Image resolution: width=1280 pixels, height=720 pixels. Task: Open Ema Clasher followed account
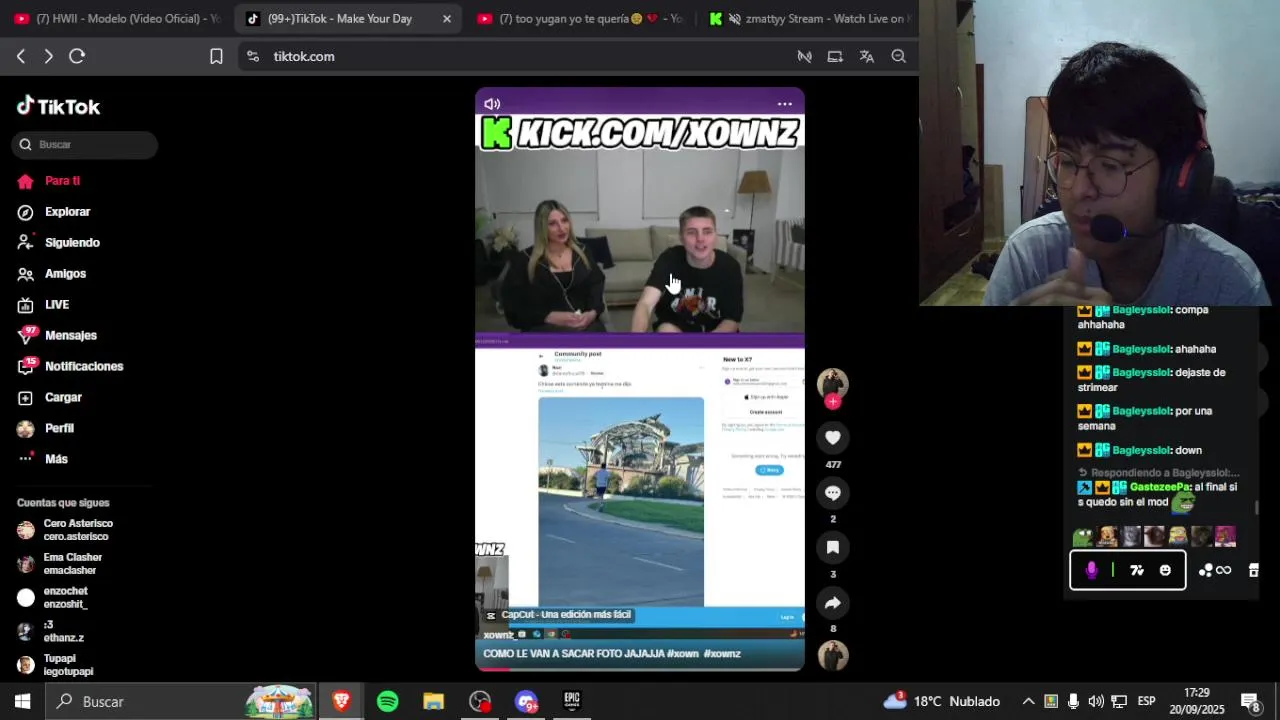tap(60, 564)
